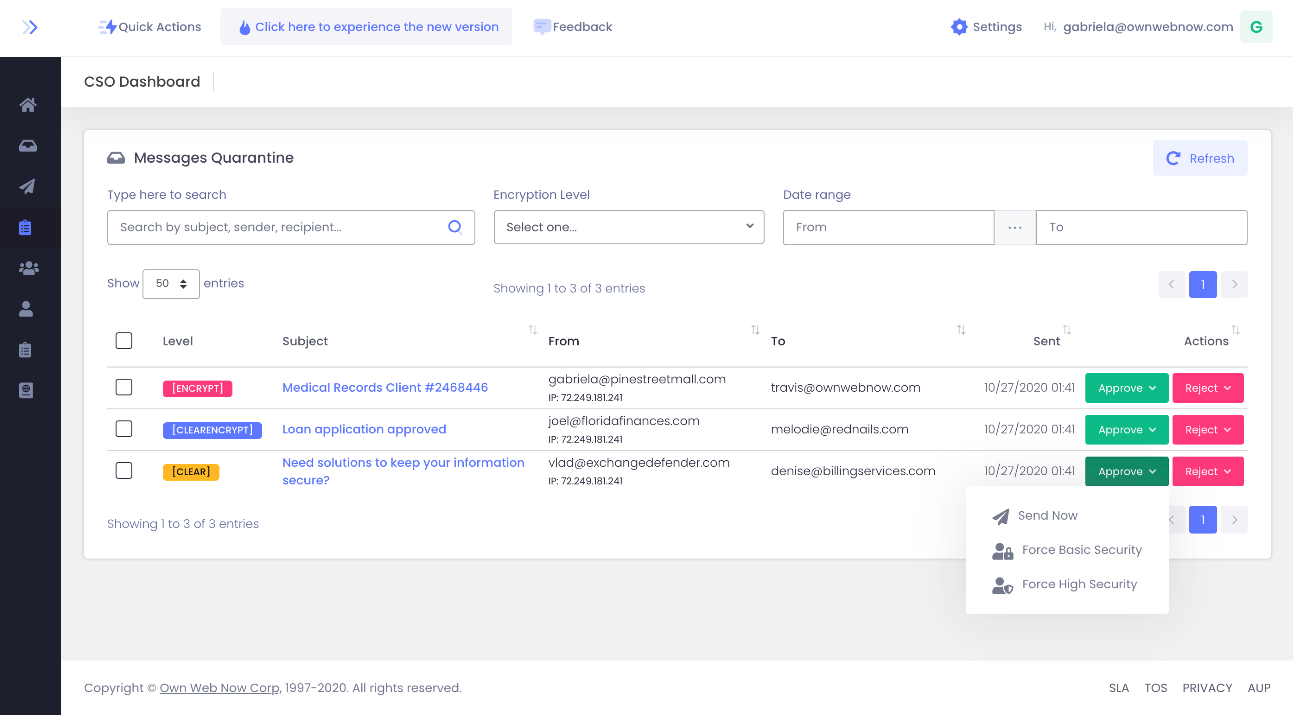Select the inbox tray icon in the sidebar
The image size is (1293, 715).
[28, 146]
